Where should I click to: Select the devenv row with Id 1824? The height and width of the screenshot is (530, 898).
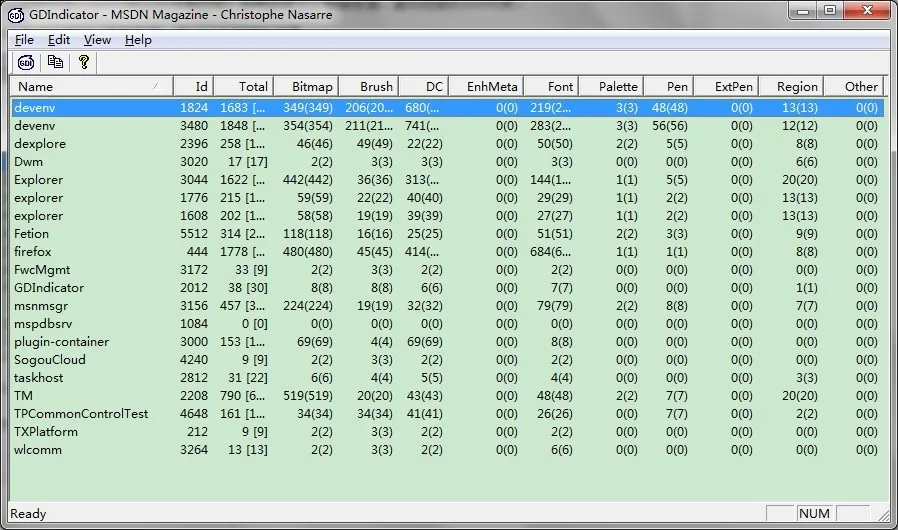tap(448, 108)
